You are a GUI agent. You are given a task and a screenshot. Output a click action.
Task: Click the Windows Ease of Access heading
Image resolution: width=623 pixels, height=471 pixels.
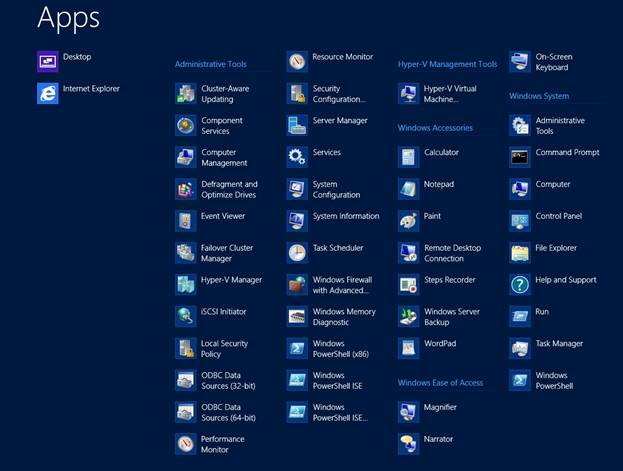(x=440, y=382)
